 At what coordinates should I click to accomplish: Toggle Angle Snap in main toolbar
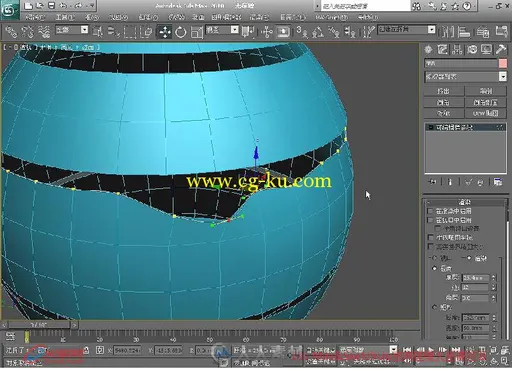317,32
